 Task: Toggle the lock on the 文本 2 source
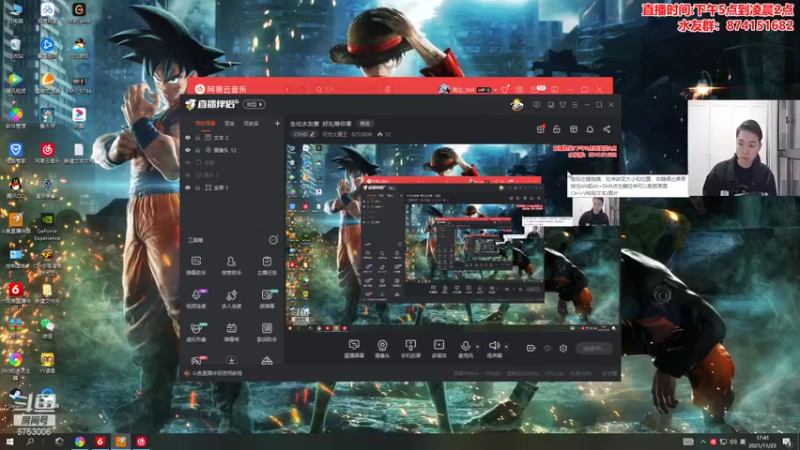pyautogui.click(x=198, y=138)
